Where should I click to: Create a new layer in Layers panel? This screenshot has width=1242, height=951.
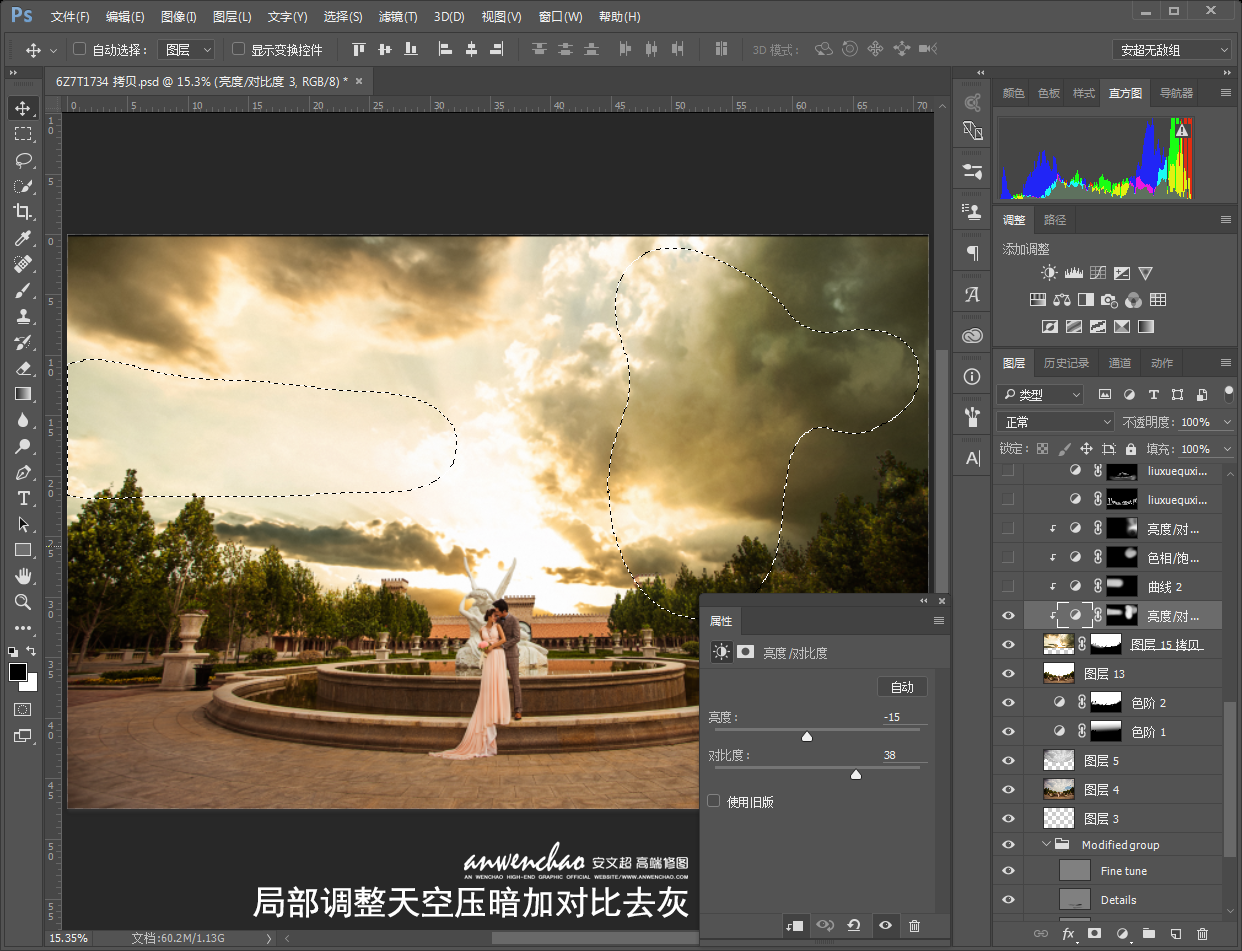[1176, 933]
